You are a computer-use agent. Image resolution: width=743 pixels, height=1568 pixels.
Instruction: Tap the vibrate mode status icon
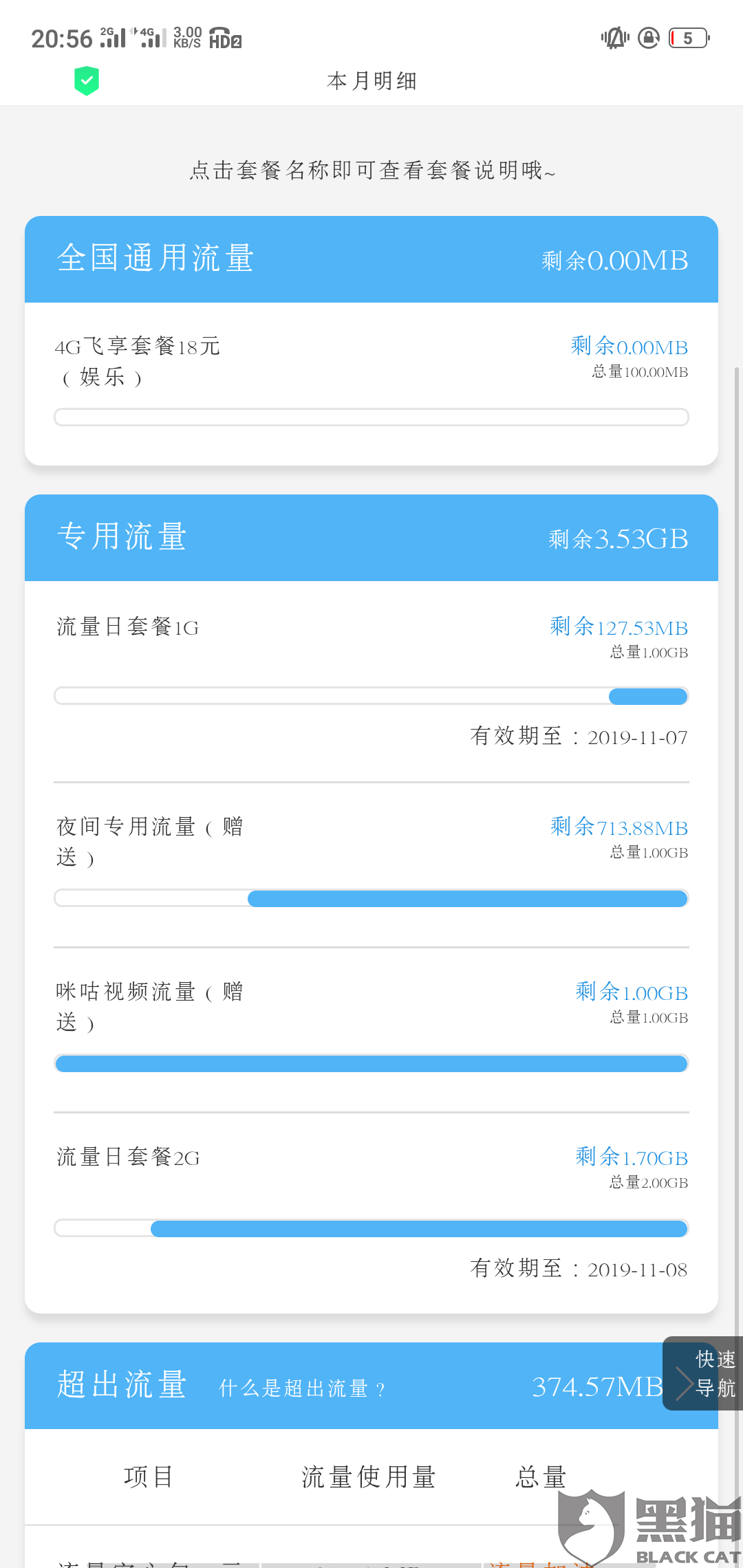tap(614, 38)
